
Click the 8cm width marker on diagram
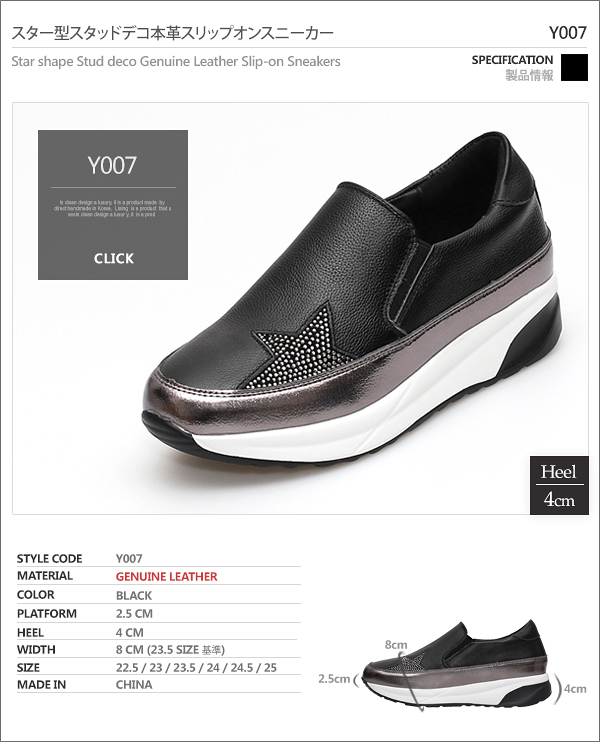coord(396,645)
